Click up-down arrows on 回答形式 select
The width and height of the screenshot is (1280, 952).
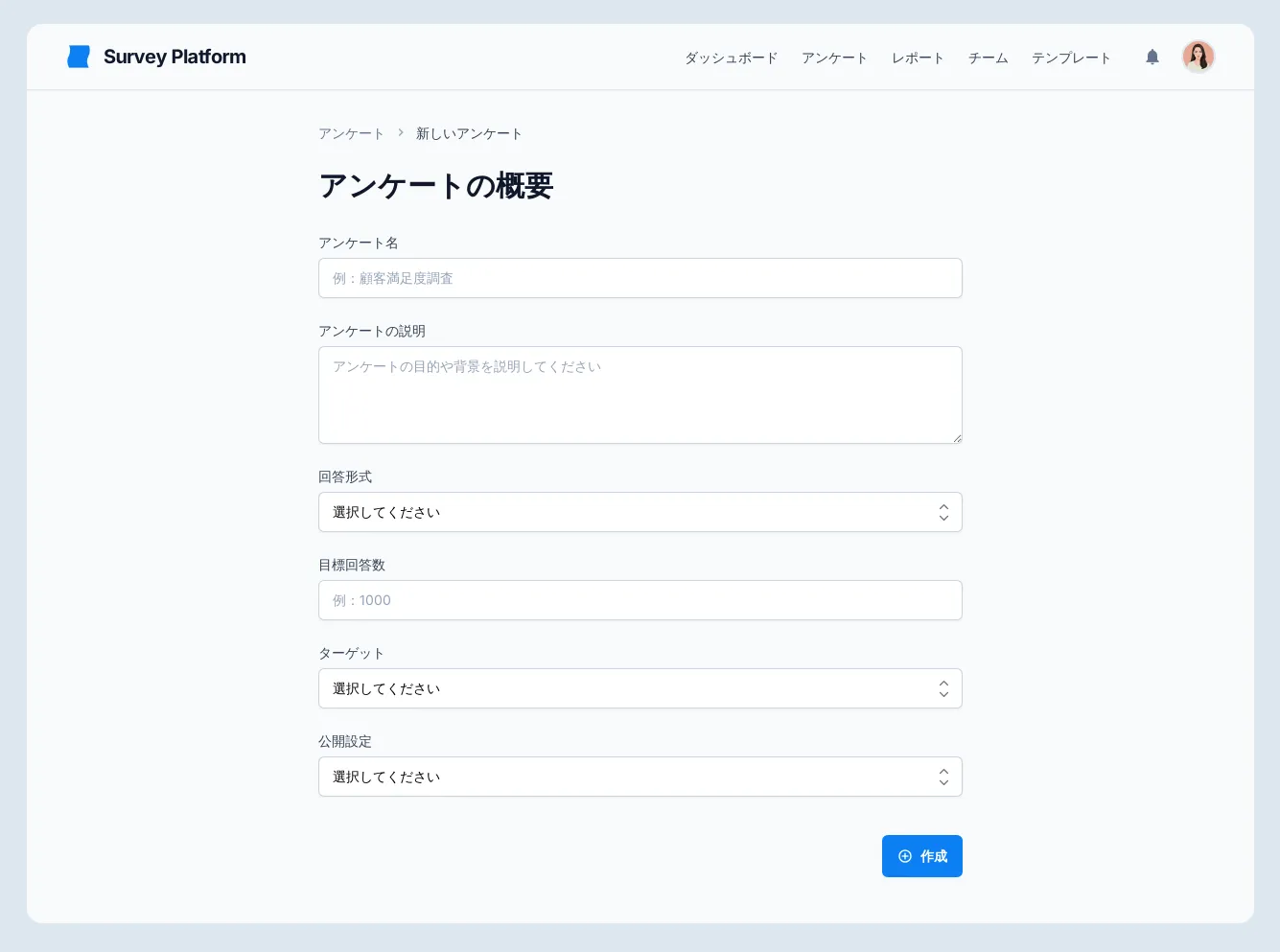pyautogui.click(x=943, y=512)
